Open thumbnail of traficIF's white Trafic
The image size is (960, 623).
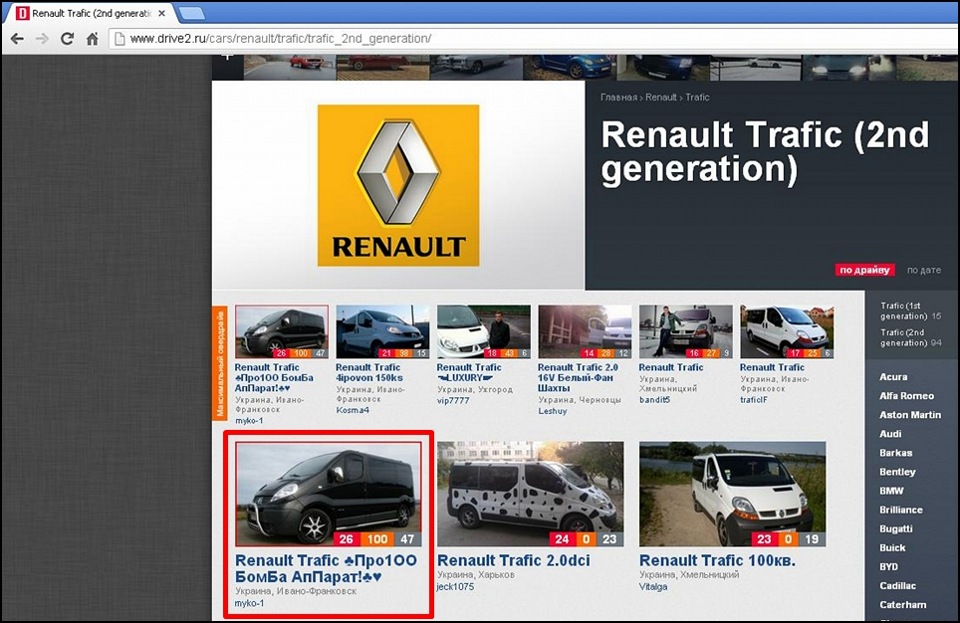click(x=787, y=332)
